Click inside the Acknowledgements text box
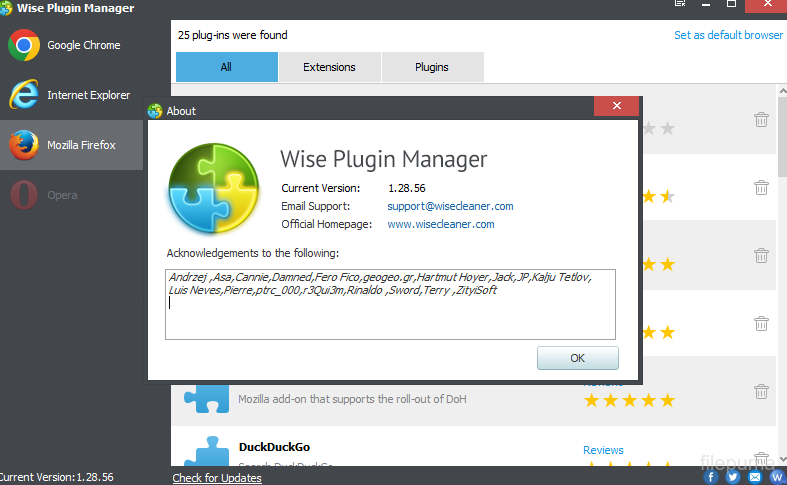The width and height of the screenshot is (787, 485). [390, 304]
